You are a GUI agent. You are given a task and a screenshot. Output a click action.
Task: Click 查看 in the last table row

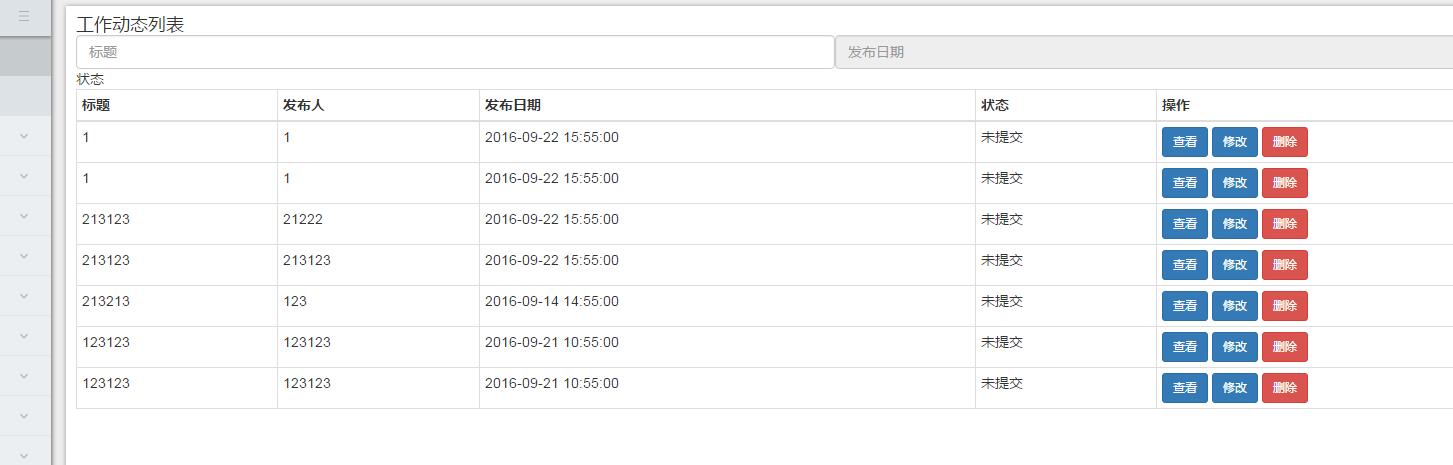coord(1185,388)
